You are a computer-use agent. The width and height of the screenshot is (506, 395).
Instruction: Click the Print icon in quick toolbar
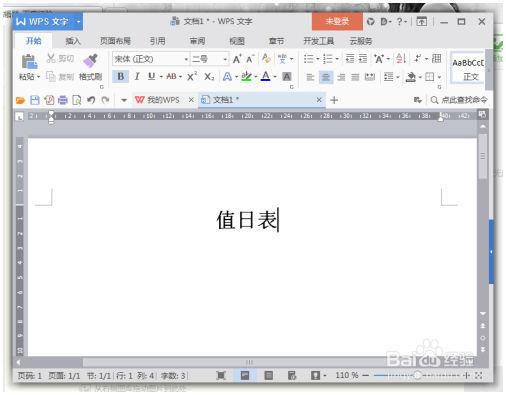(63, 100)
